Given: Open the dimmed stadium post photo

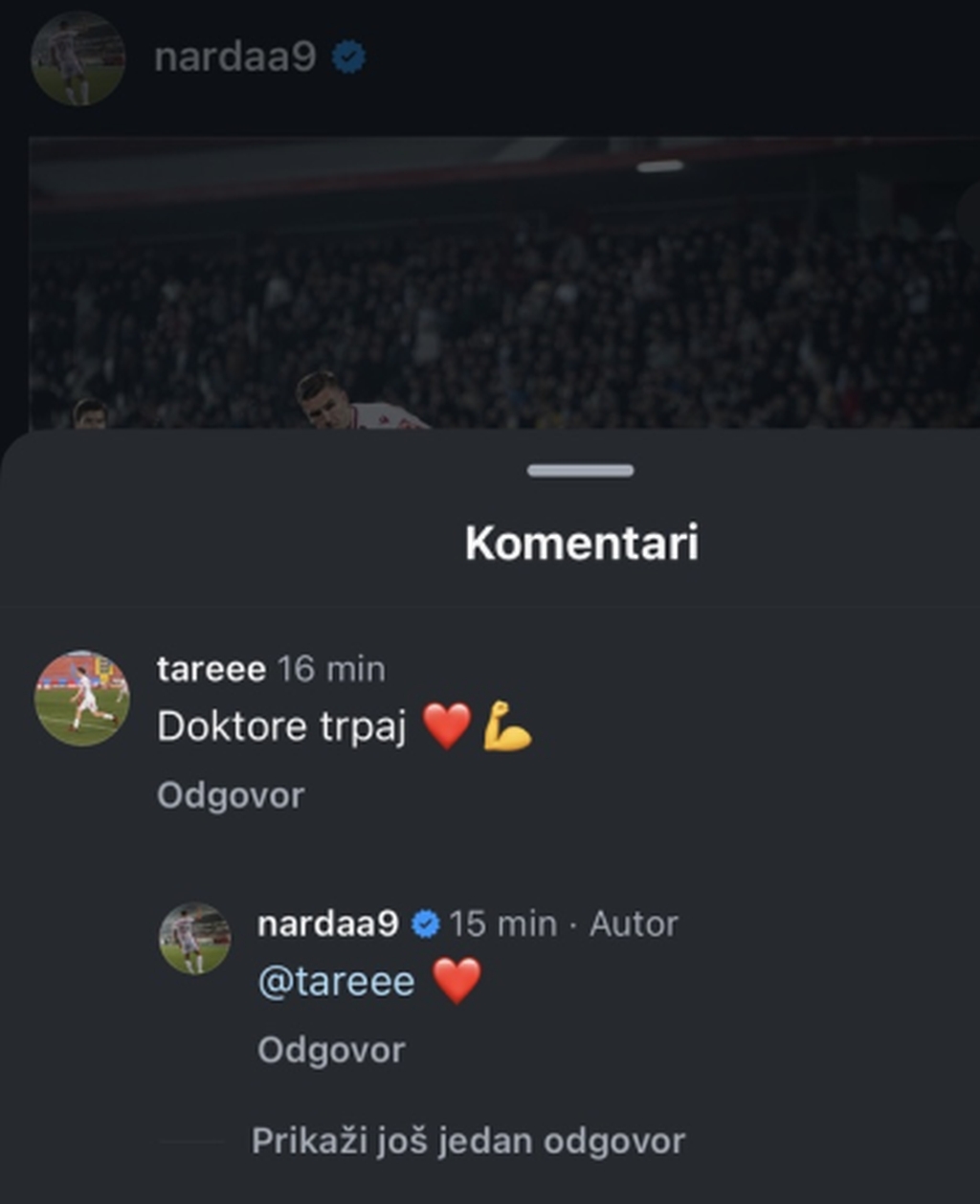Looking at the screenshot, I should [x=504, y=282].
